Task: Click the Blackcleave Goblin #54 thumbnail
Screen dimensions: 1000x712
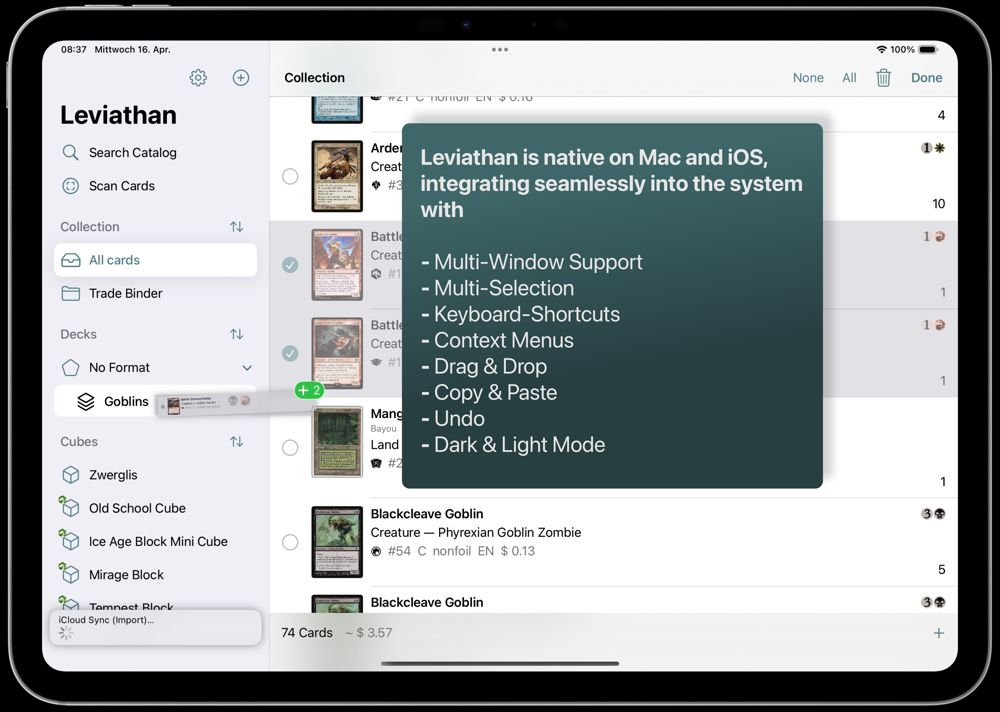Action: coord(337,542)
